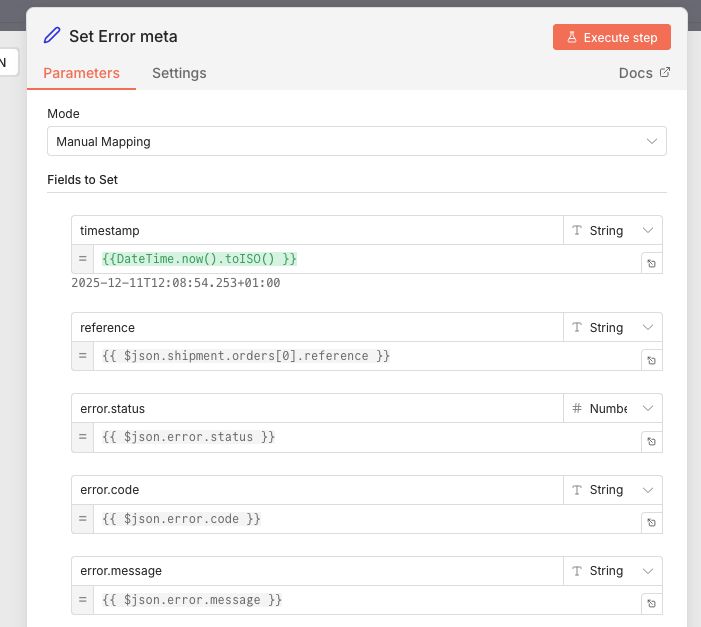Click the reset icon for error.message value

click(x=650, y=604)
